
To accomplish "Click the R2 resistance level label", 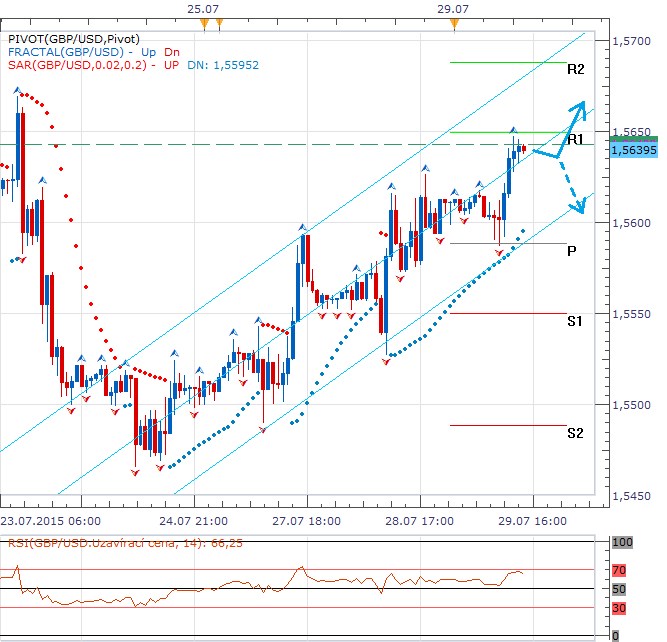I will tap(575, 70).
